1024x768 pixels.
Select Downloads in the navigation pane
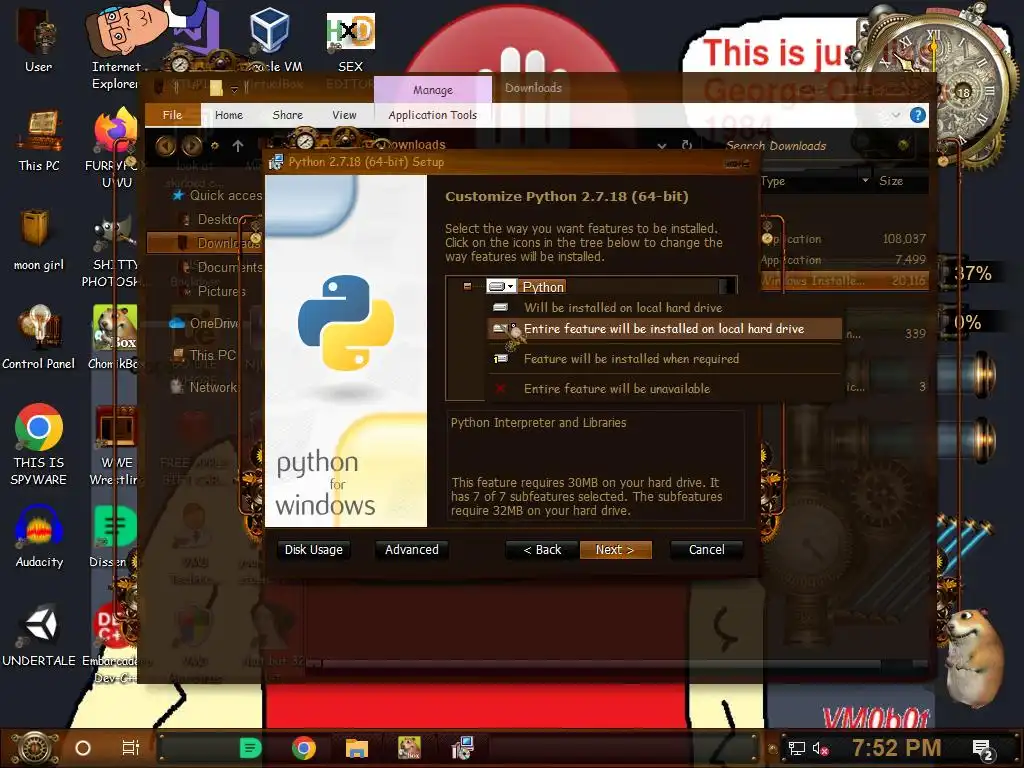pyautogui.click(x=204, y=243)
